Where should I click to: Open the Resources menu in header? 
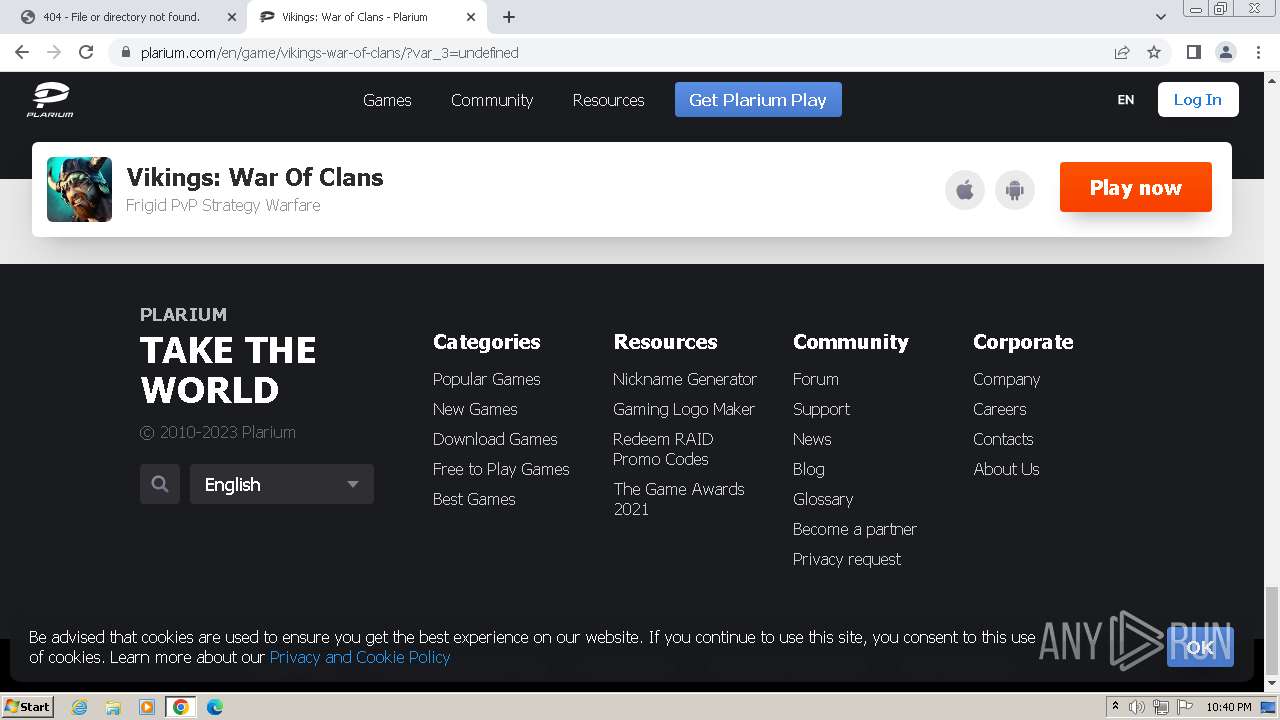point(608,100)
